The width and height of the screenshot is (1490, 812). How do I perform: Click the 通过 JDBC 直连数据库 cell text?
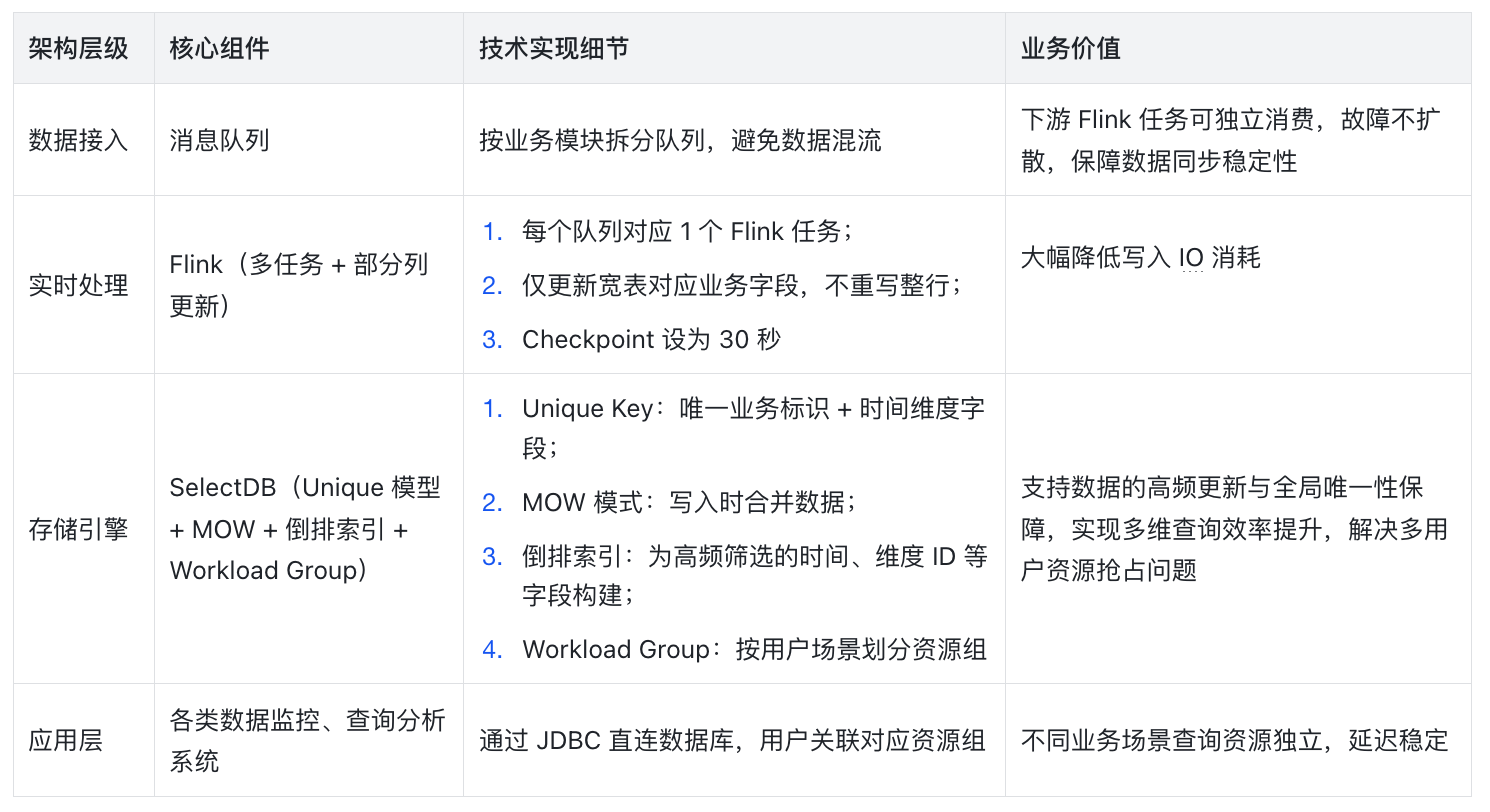click(732, 741)
